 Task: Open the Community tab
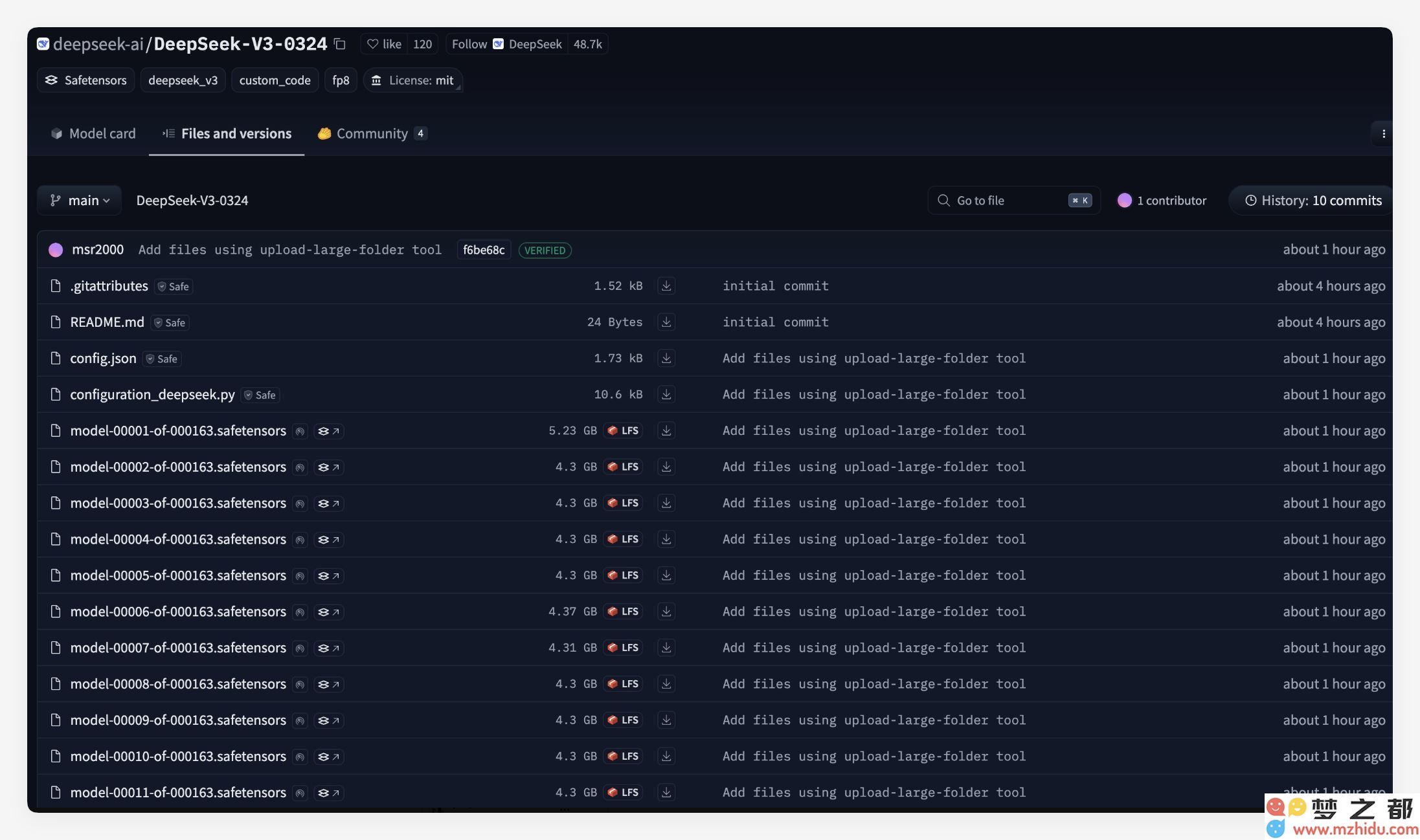pyautogui.click(x=372, y=133)
